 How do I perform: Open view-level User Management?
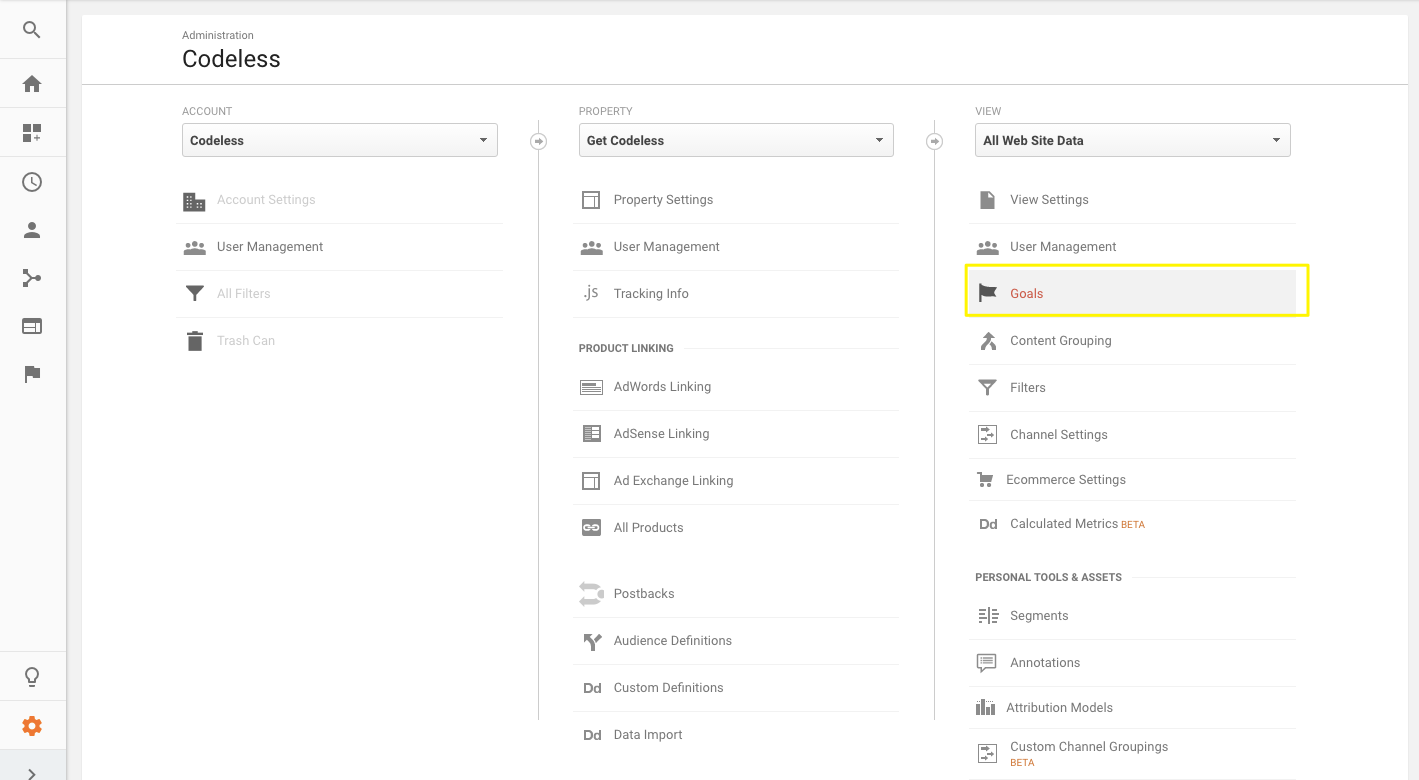click(x=1063, y=247)
